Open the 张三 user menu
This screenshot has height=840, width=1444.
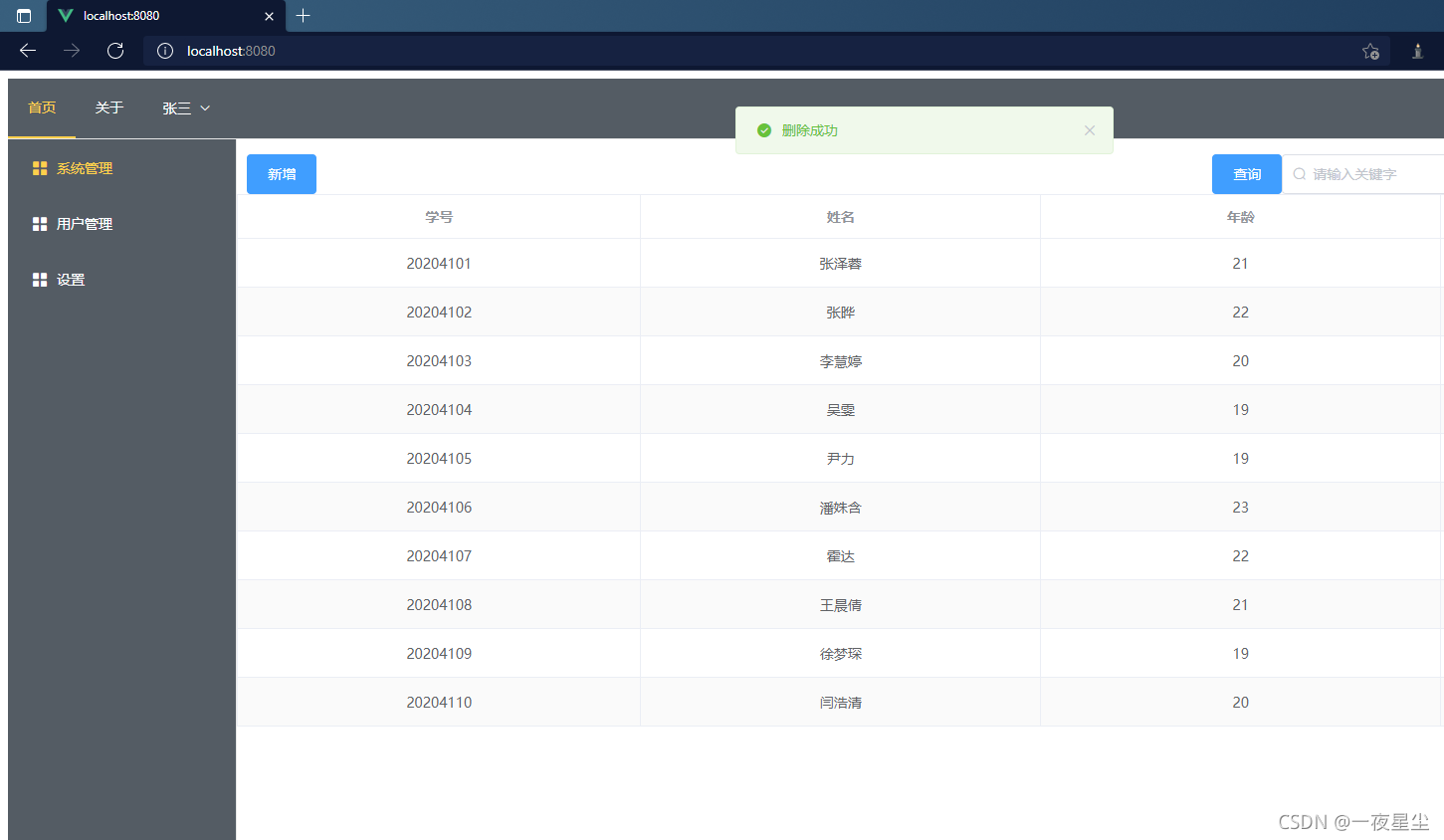point(186,108)
